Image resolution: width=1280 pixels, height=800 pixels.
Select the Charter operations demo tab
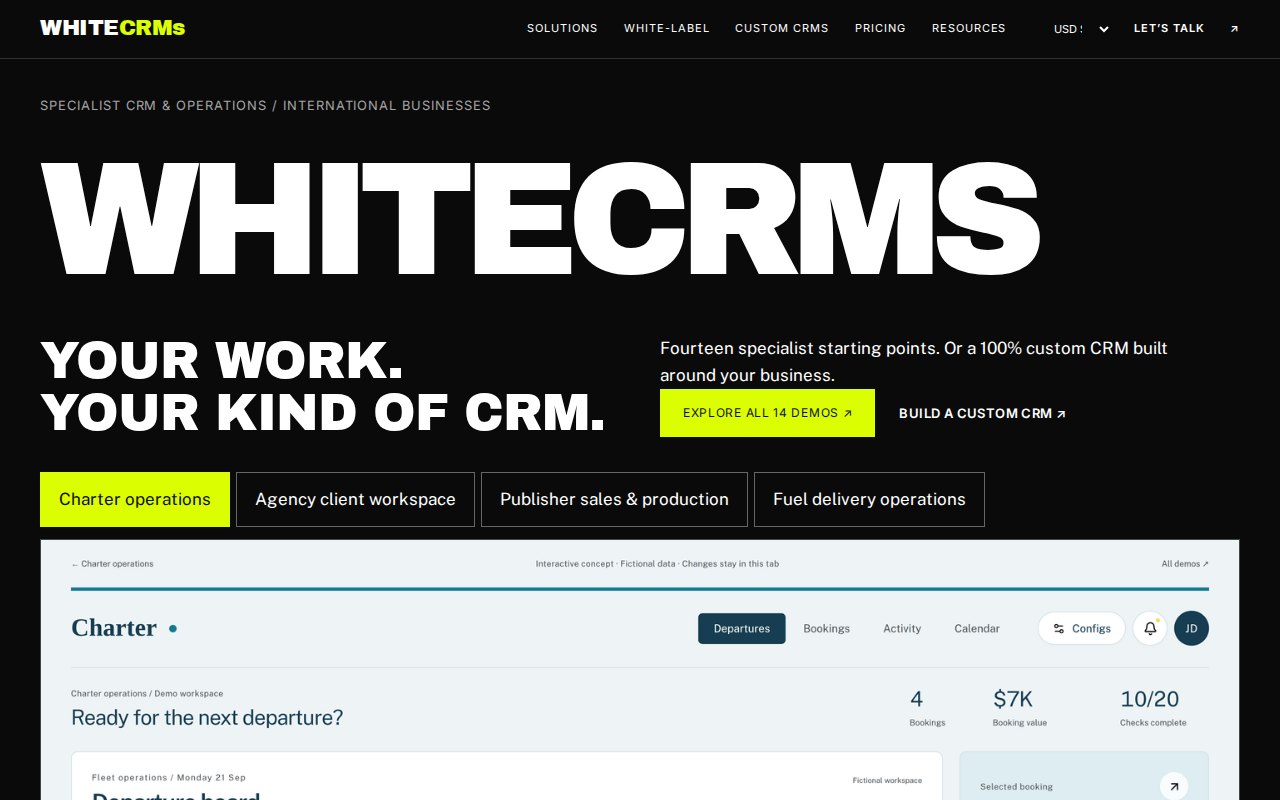click(x=135, y=499)
